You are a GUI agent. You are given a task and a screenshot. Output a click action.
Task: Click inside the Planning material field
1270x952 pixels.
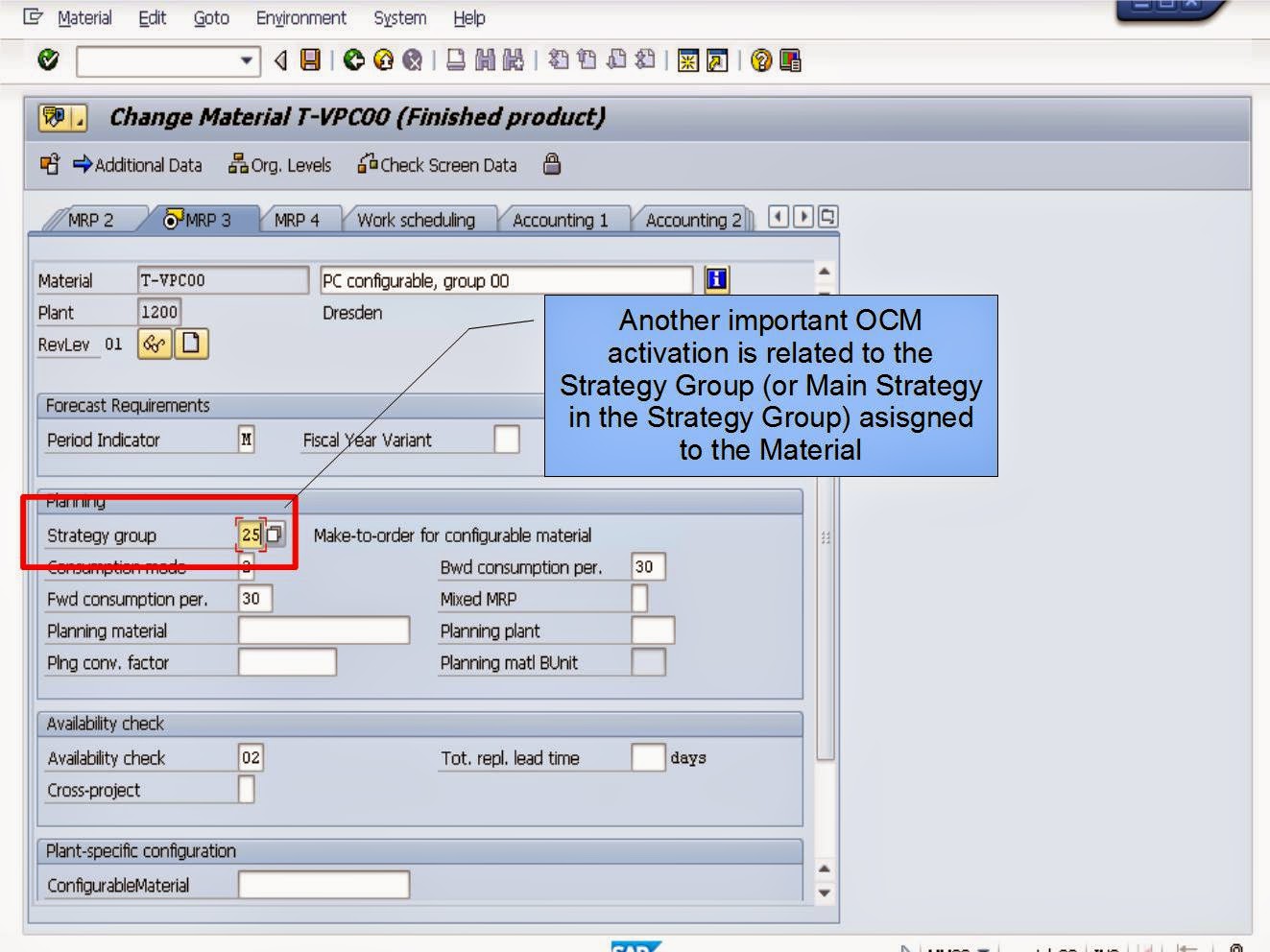click(322, 631)
